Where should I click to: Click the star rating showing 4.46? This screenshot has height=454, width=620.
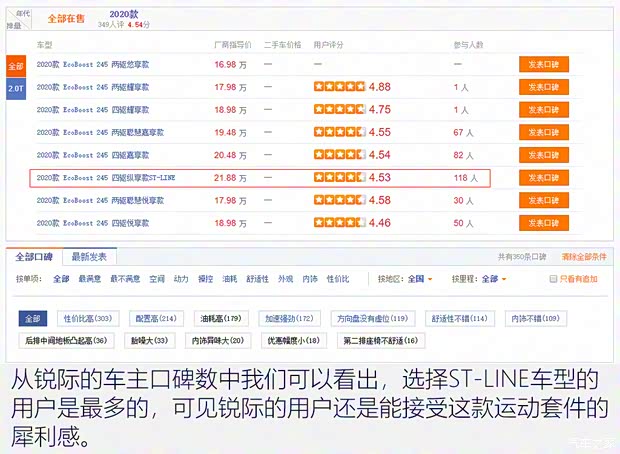point(339,223)
